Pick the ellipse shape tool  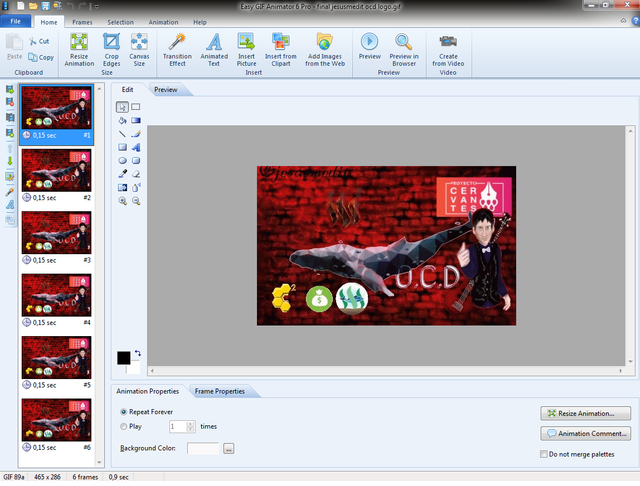pos(122,160)
